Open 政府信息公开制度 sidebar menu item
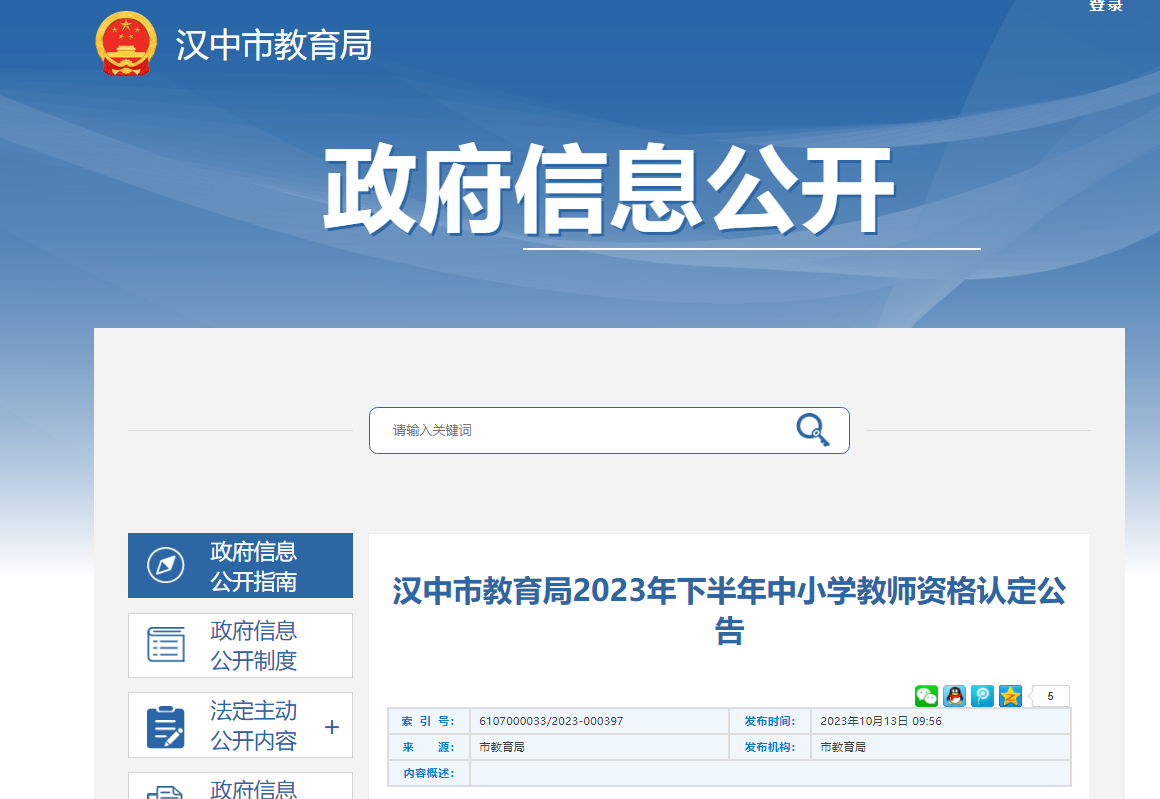The height and width of the screenshot is (799, 1160). (x=253, y=645)
